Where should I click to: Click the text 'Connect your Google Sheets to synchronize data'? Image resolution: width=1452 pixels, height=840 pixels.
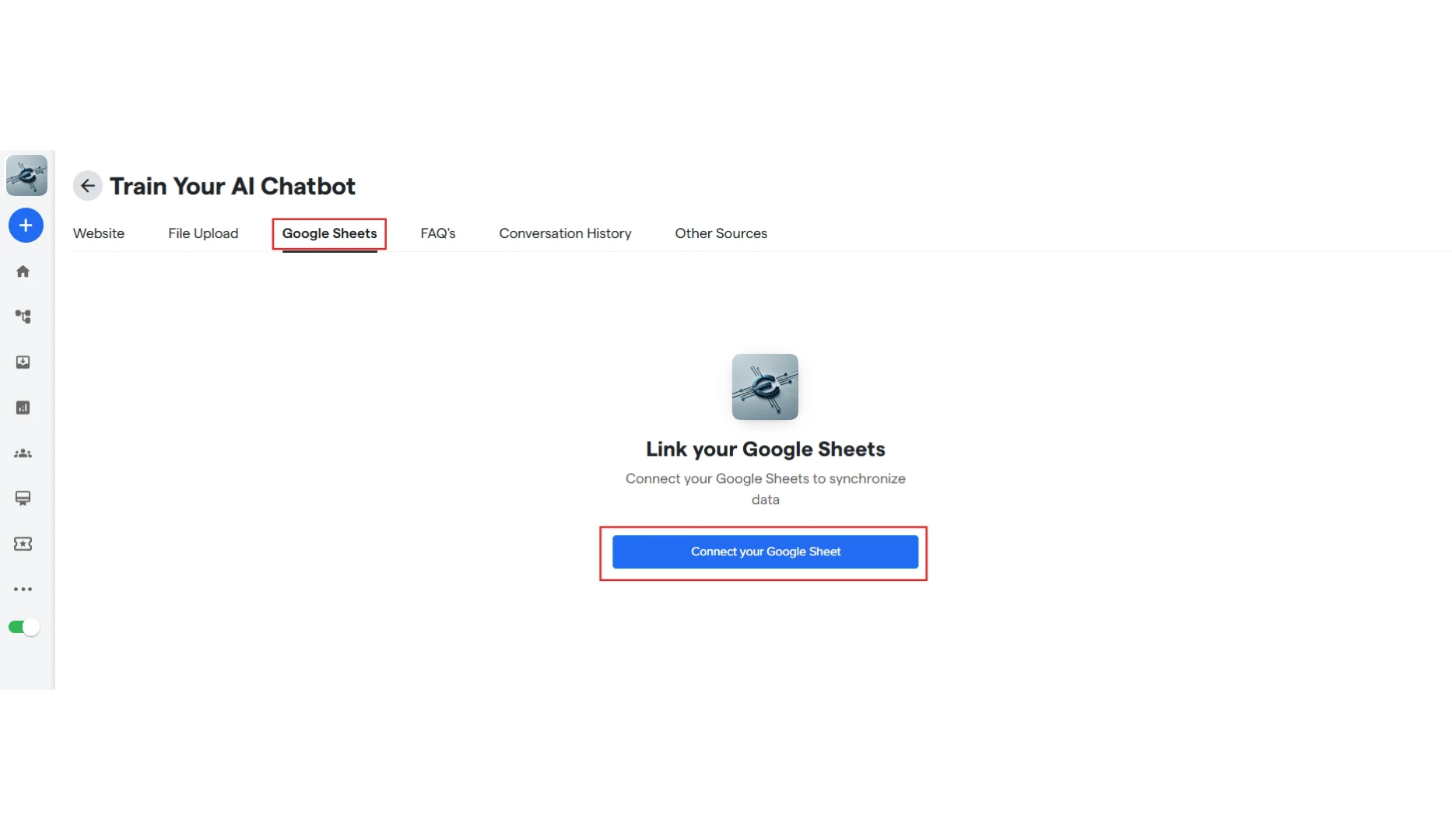pos(766,489)
